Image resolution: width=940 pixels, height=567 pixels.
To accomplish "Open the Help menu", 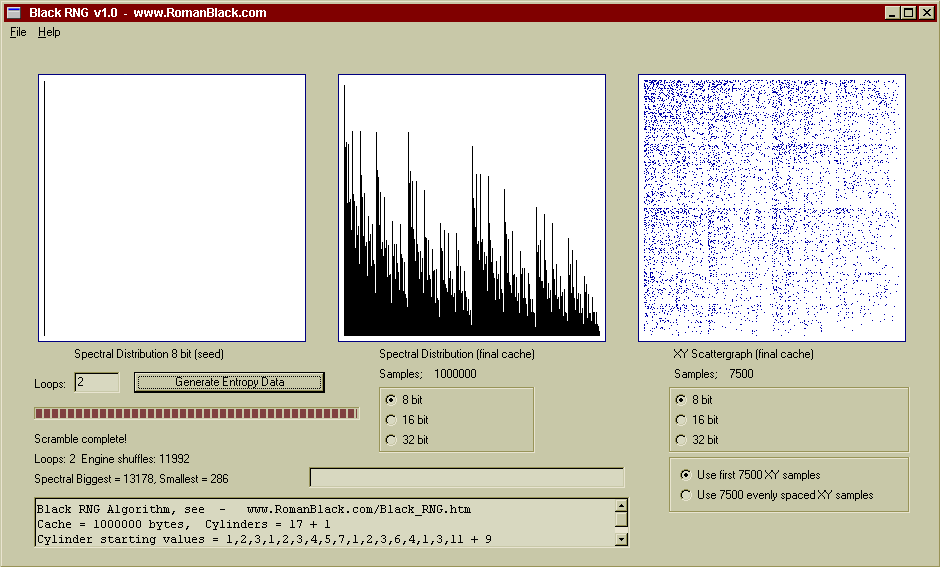I will click(49, 32).
